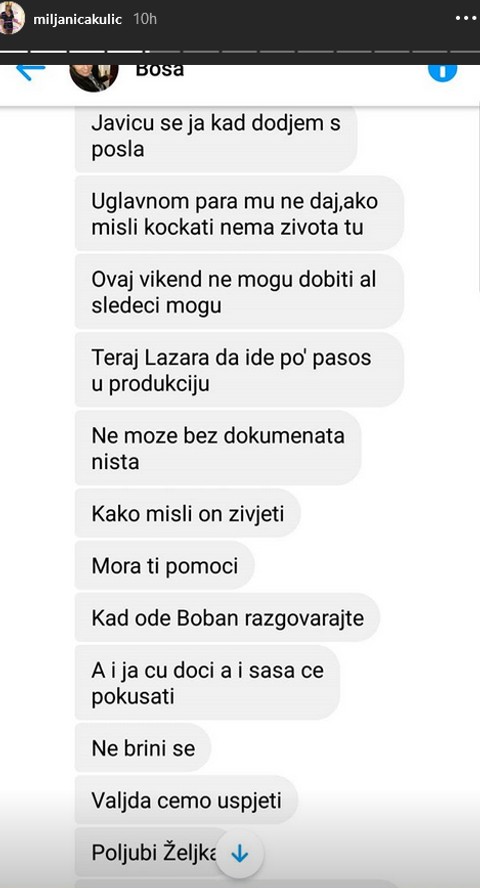Viewport: 480px width, 888px height.
Task: Click the story progress bar segments
Action: 240,52
